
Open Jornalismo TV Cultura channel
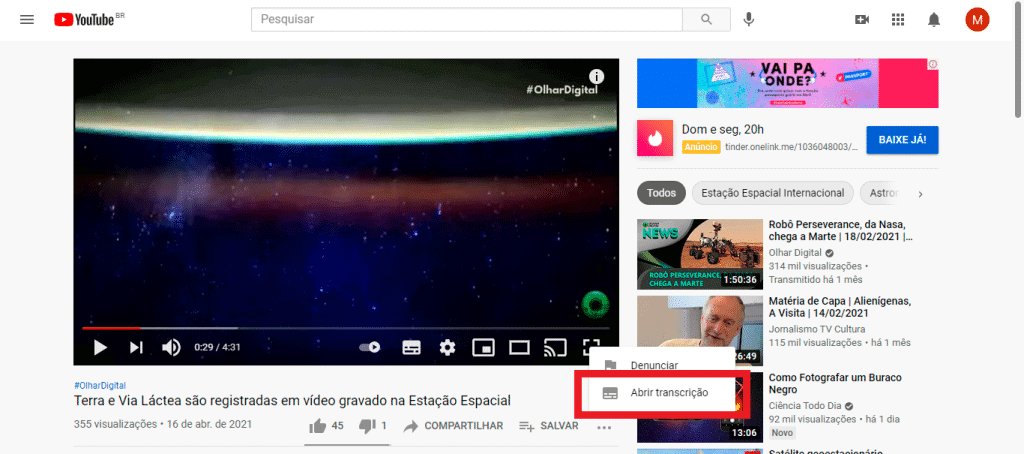(x=817, y=329)
